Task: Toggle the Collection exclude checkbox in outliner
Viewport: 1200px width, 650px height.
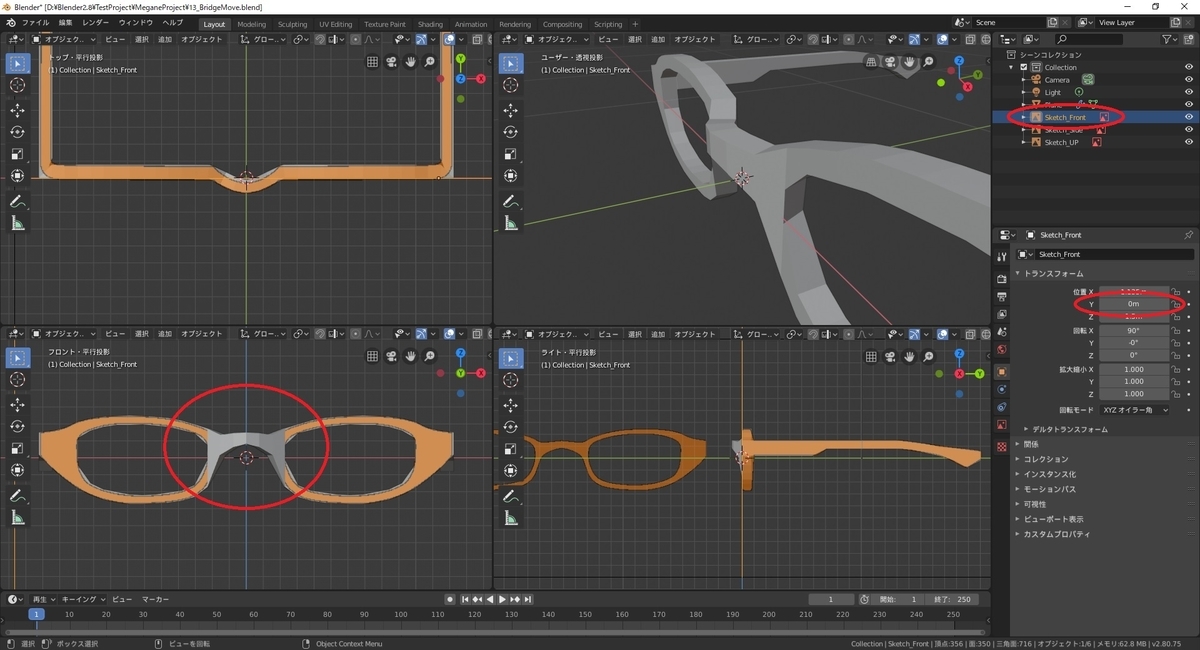Action: (1024, 67)
